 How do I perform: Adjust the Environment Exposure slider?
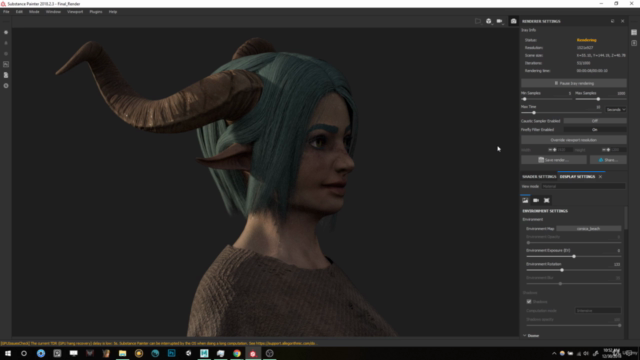tap(573, 256)
